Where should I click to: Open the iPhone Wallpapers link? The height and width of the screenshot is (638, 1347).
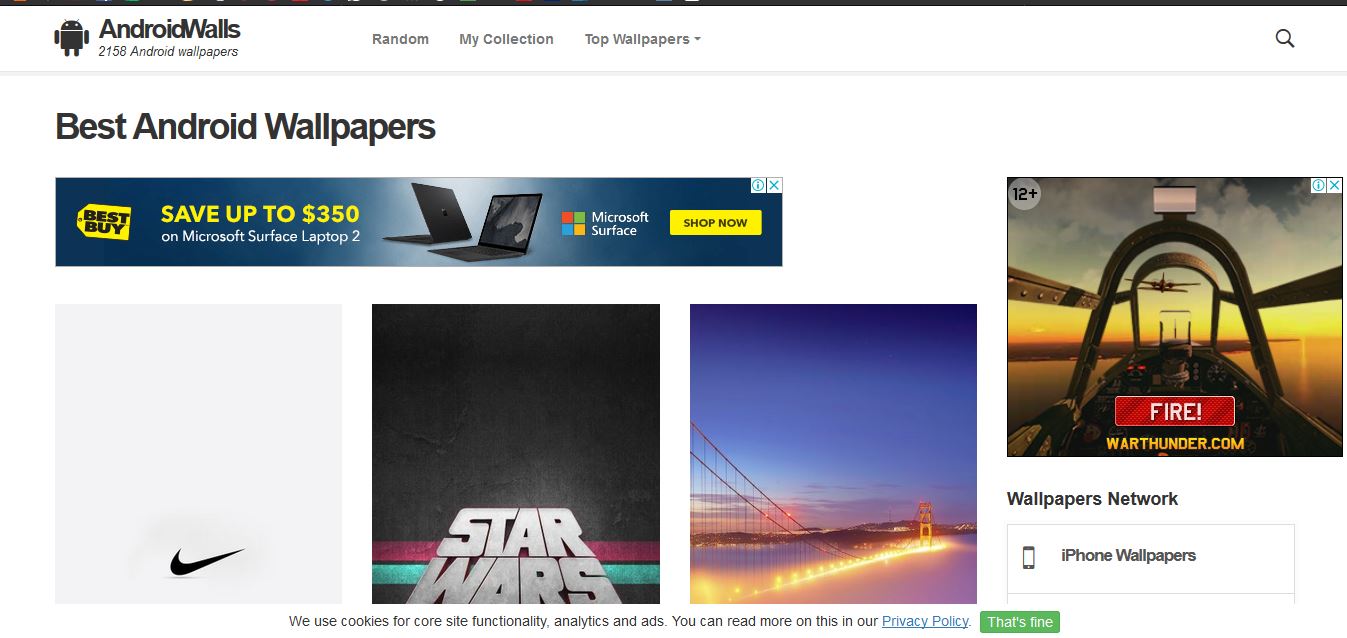click(1128, 556)
